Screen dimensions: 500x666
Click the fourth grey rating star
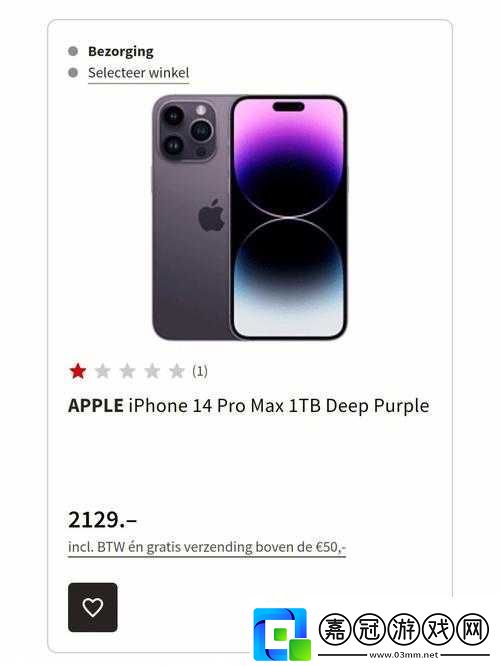pyautogui.click(x=152, y=371)
